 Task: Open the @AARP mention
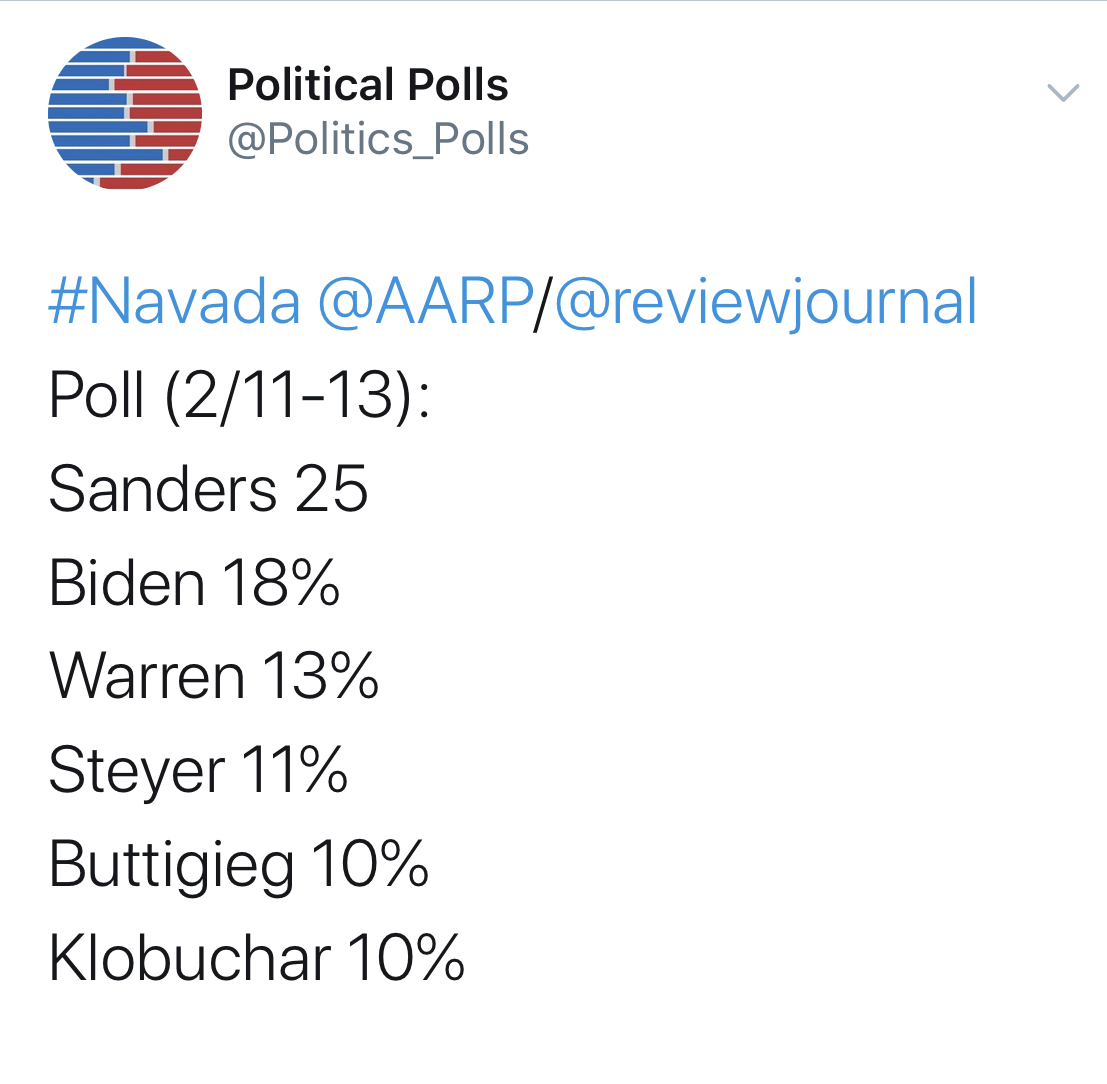(x=426, y=302)
